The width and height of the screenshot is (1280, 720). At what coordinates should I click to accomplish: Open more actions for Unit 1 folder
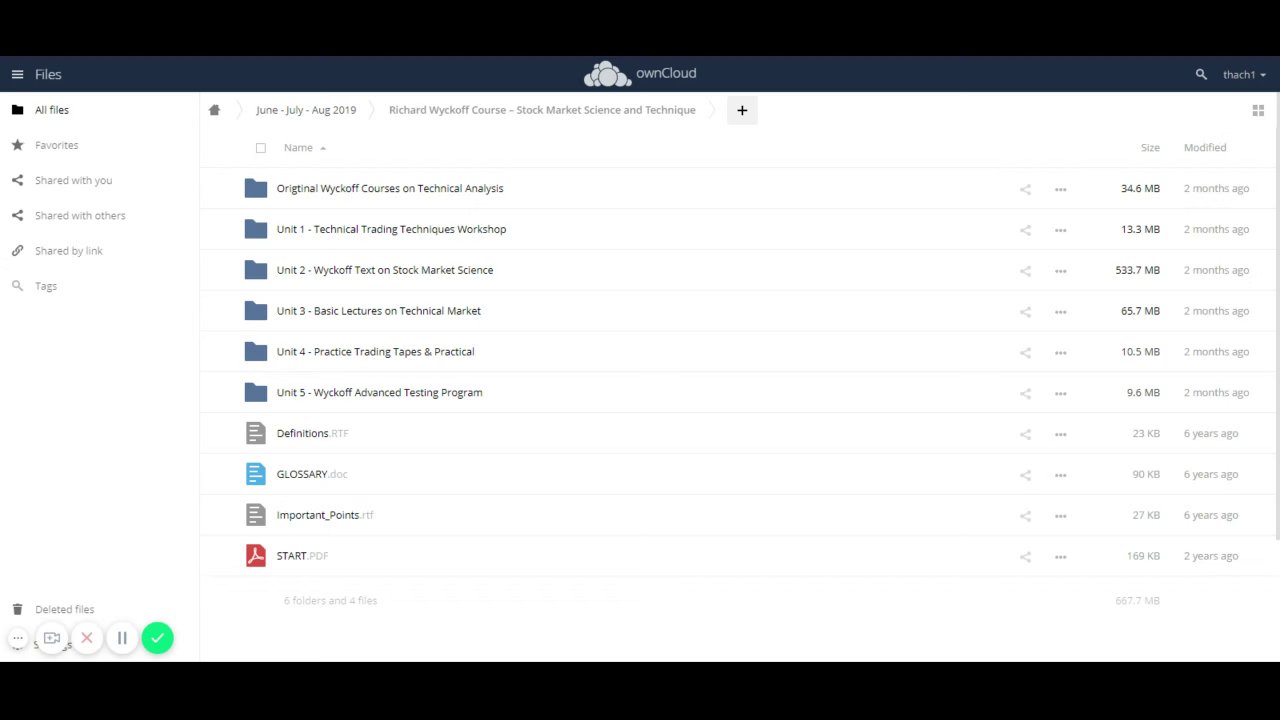coord(1060,230)
